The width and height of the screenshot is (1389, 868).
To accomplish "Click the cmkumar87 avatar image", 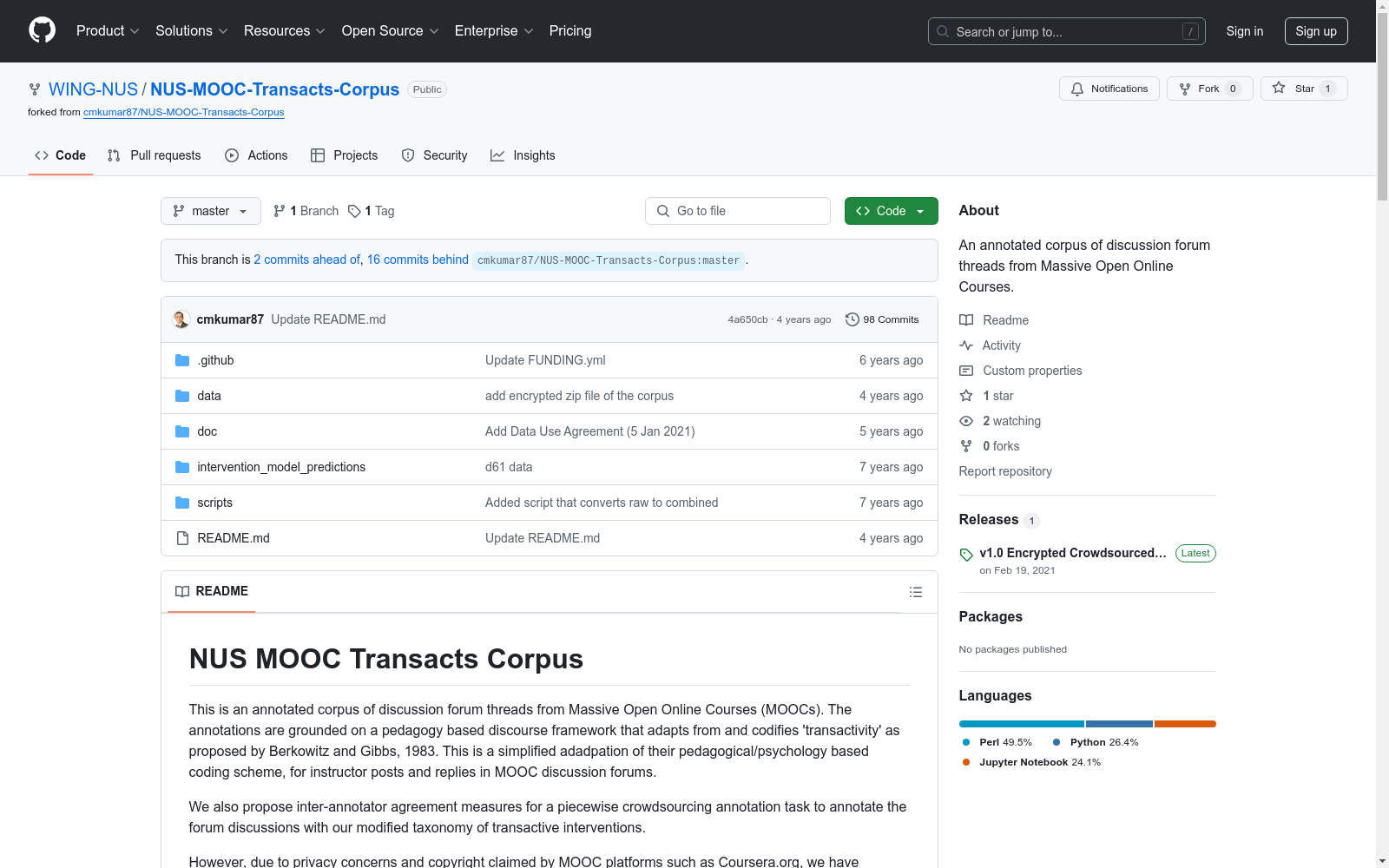I will [x=181, y=319].
